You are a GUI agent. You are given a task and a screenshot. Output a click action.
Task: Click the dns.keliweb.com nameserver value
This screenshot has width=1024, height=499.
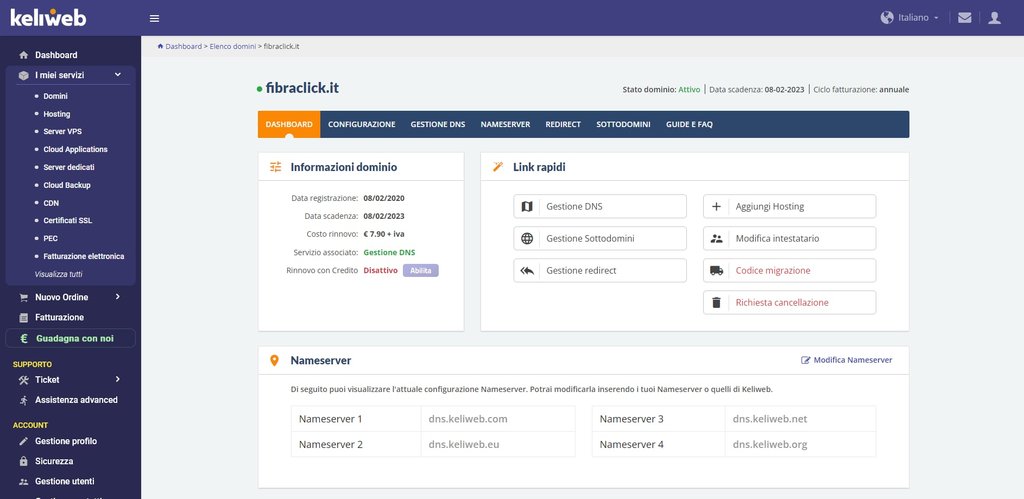point(468,419)
